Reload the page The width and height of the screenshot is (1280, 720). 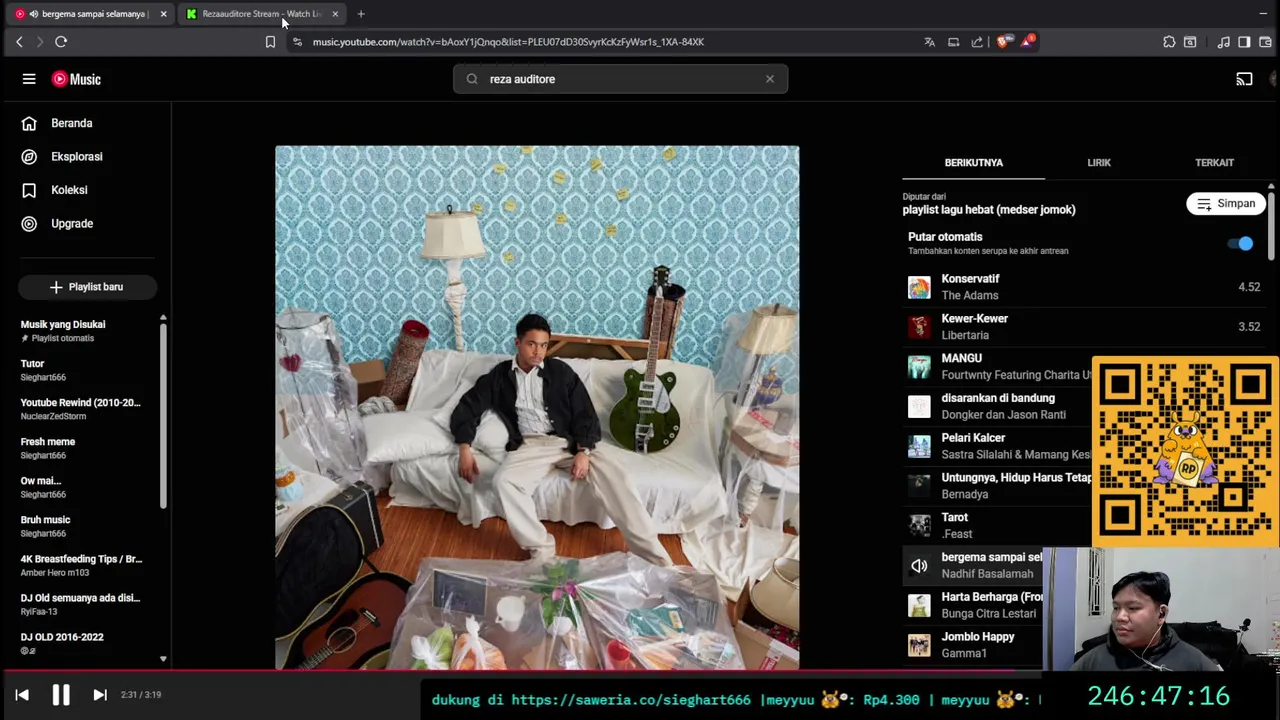61,42
